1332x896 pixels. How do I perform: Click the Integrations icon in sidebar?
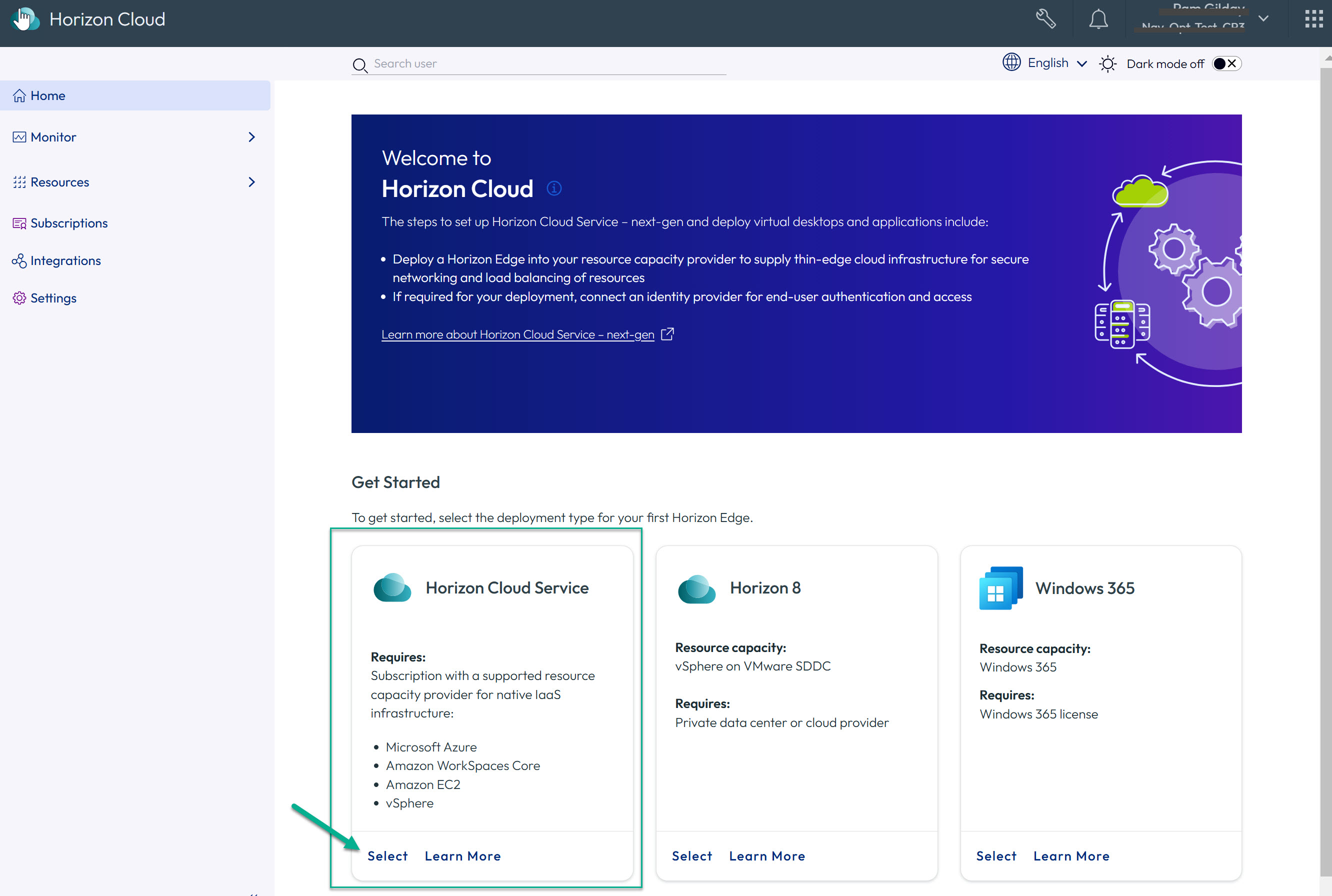click(x=19, y=260)
